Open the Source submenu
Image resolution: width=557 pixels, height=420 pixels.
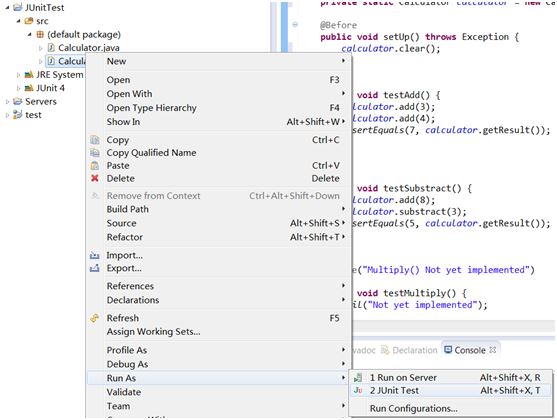[218, 223]
